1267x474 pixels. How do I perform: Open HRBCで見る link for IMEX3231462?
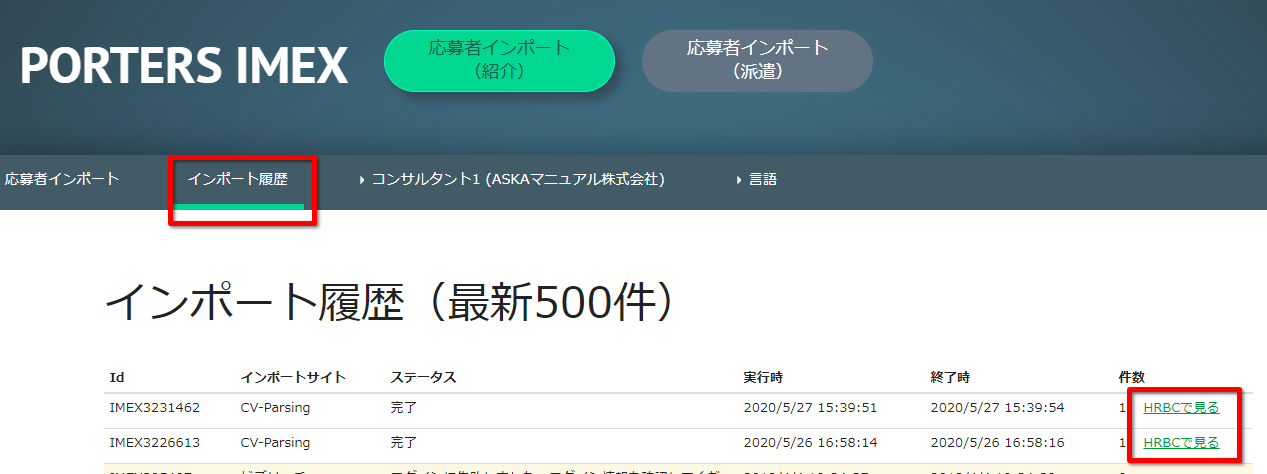1181,407
